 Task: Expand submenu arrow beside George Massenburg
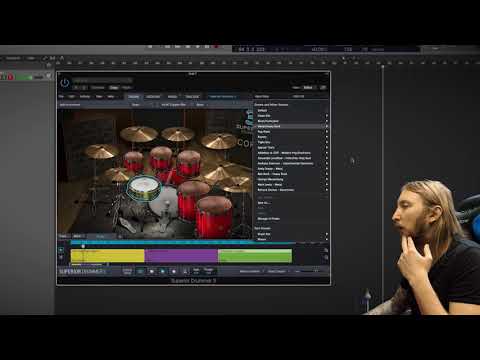(x=326, y=179)
